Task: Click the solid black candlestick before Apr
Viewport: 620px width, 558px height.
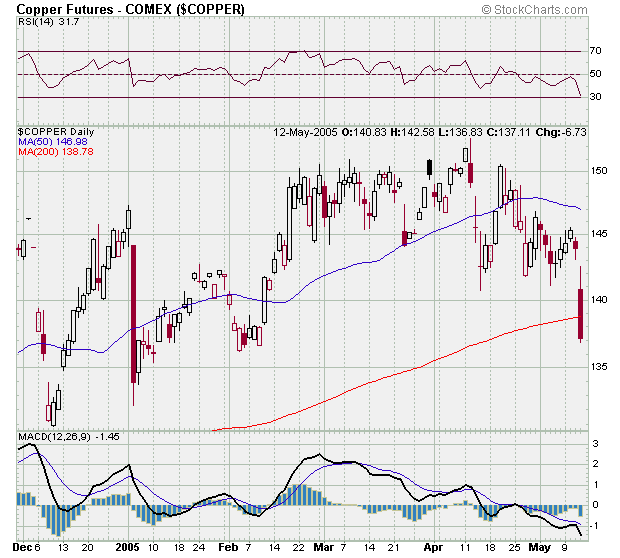Action: point(429,168)
